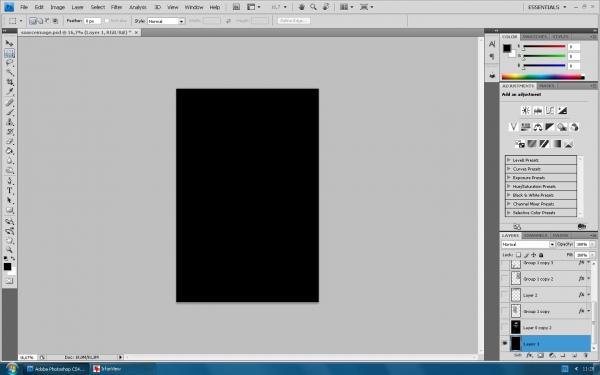Add a Hue/Saturation adjustment
This screenshot has width=600, height=375.
pyautogui.click(x=525, y=127)
